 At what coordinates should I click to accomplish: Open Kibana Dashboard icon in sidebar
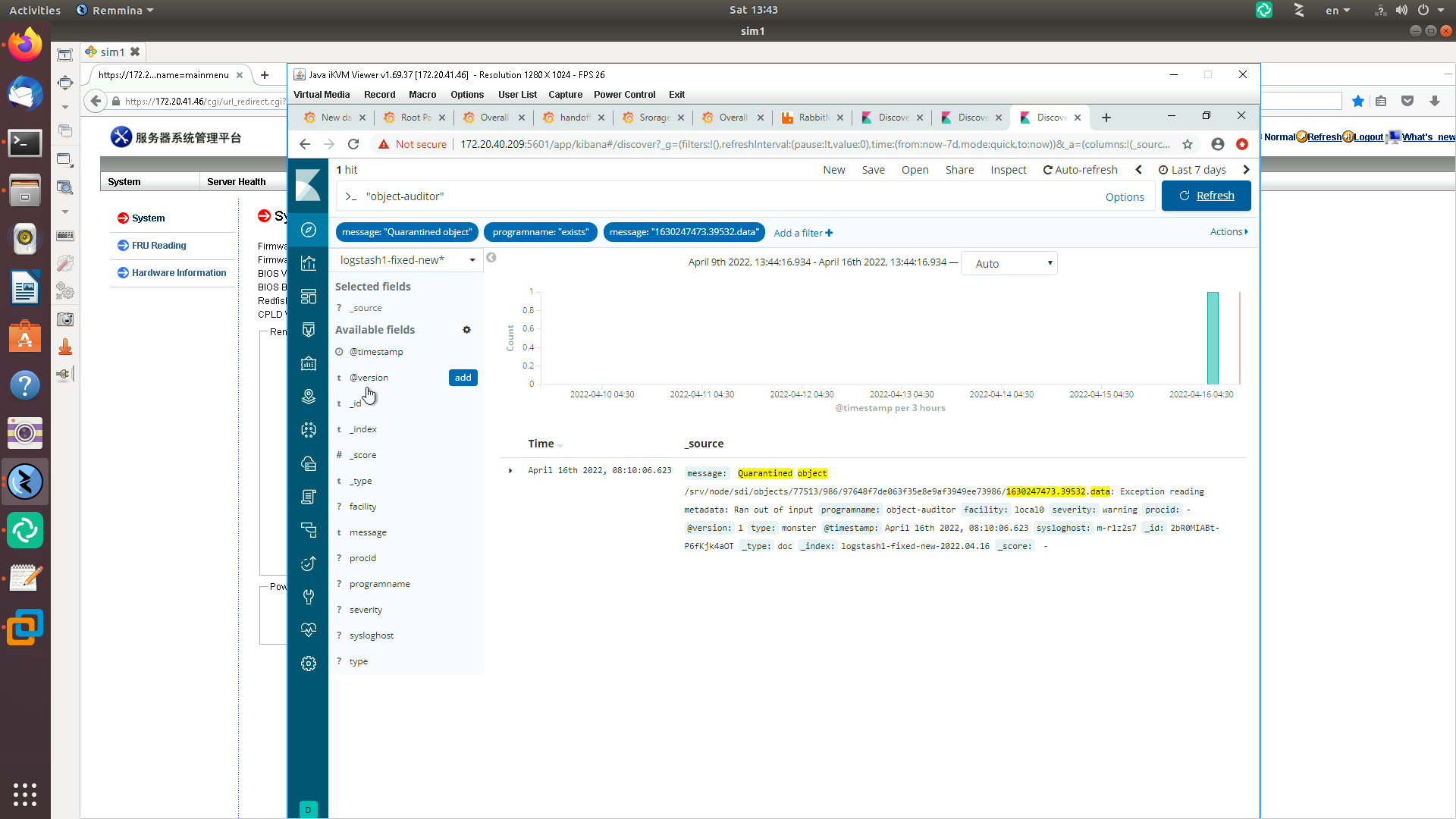tap(308, 297)
